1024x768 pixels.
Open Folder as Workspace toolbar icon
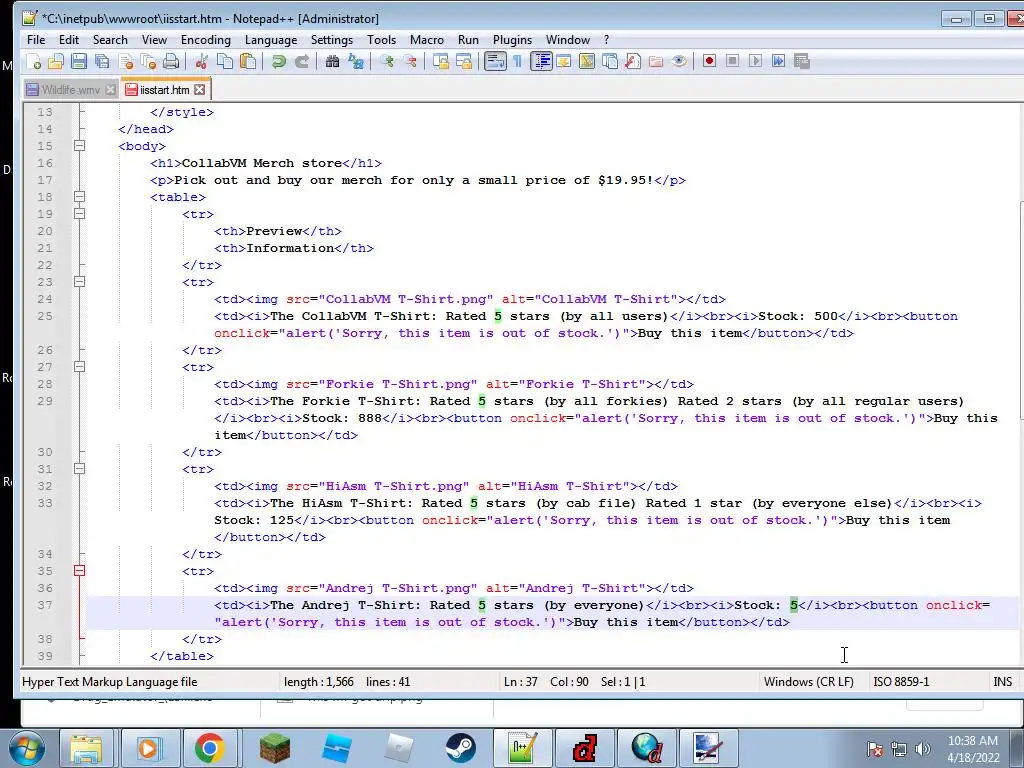click(656, 61)
